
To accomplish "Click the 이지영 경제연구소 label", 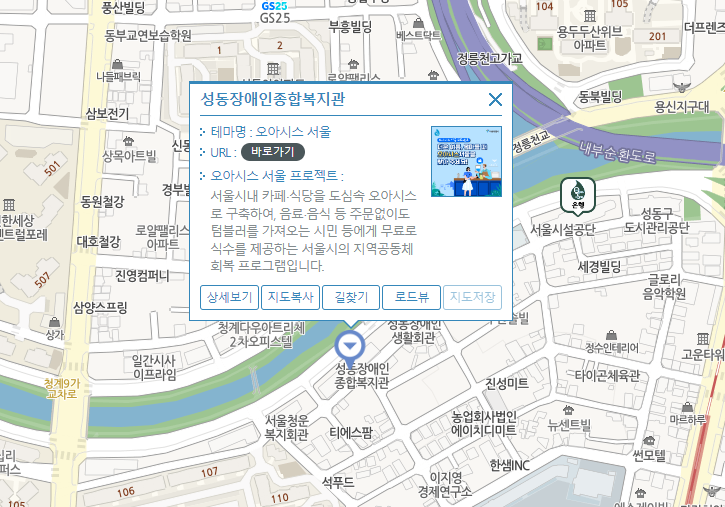I will click(445, 484).
